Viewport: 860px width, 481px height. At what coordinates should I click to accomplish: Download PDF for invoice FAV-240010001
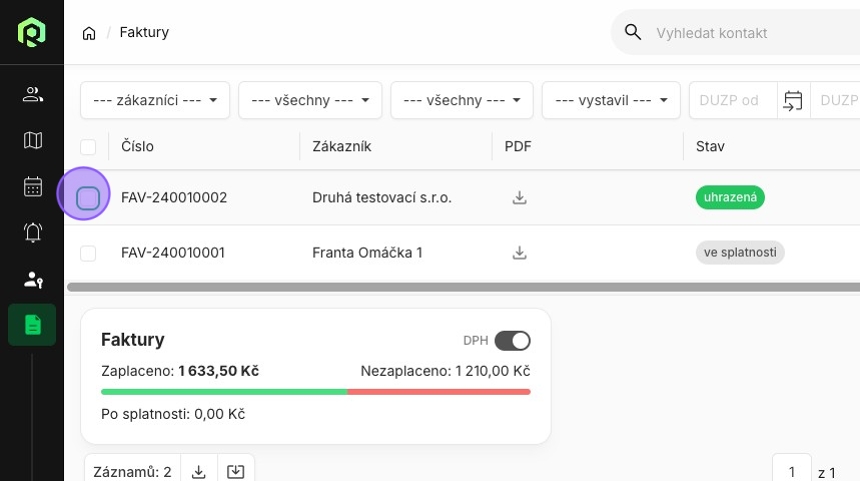coord(519,253)
